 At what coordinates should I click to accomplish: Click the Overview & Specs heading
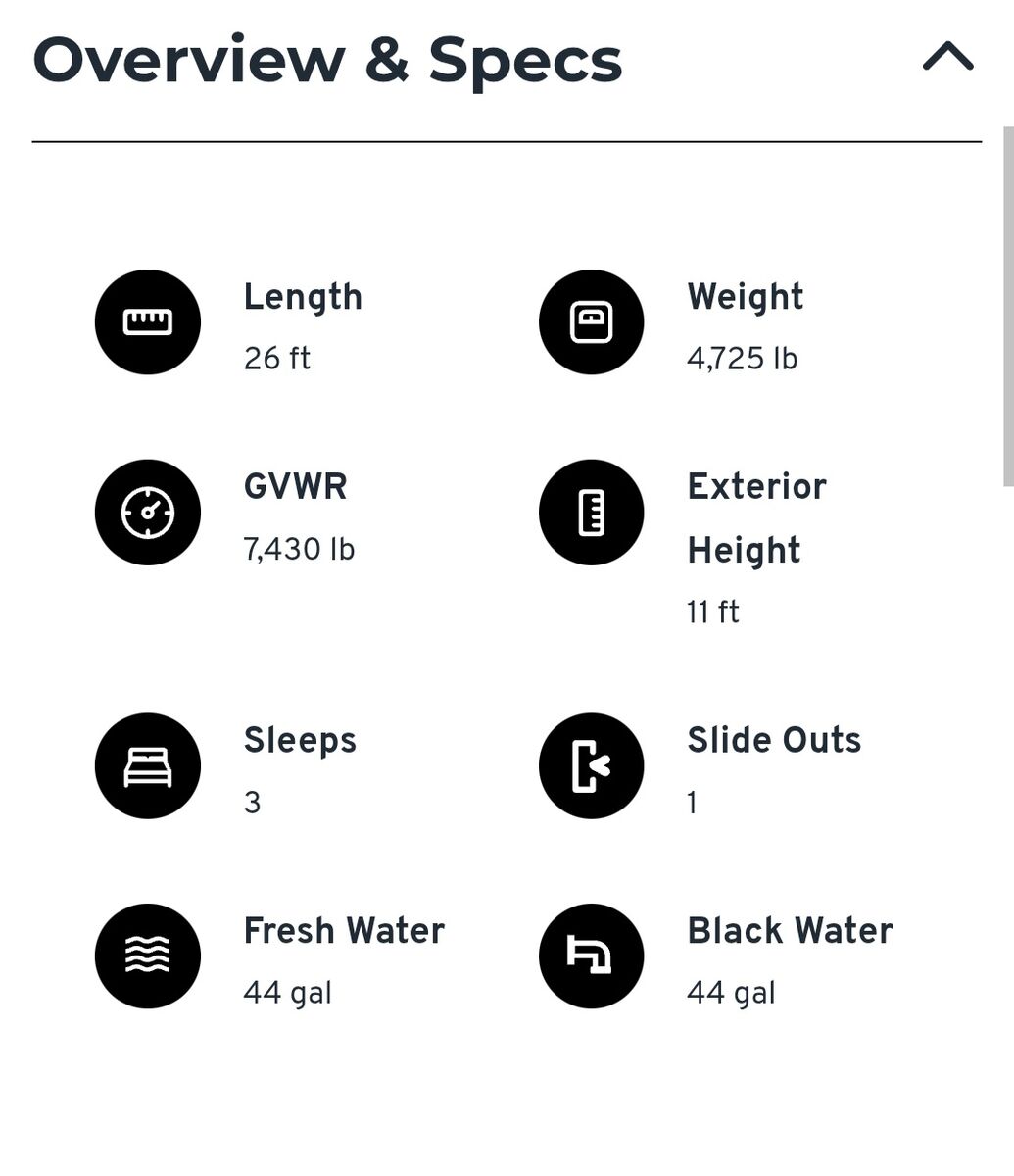pyautogui.click(x=327, y=60)
